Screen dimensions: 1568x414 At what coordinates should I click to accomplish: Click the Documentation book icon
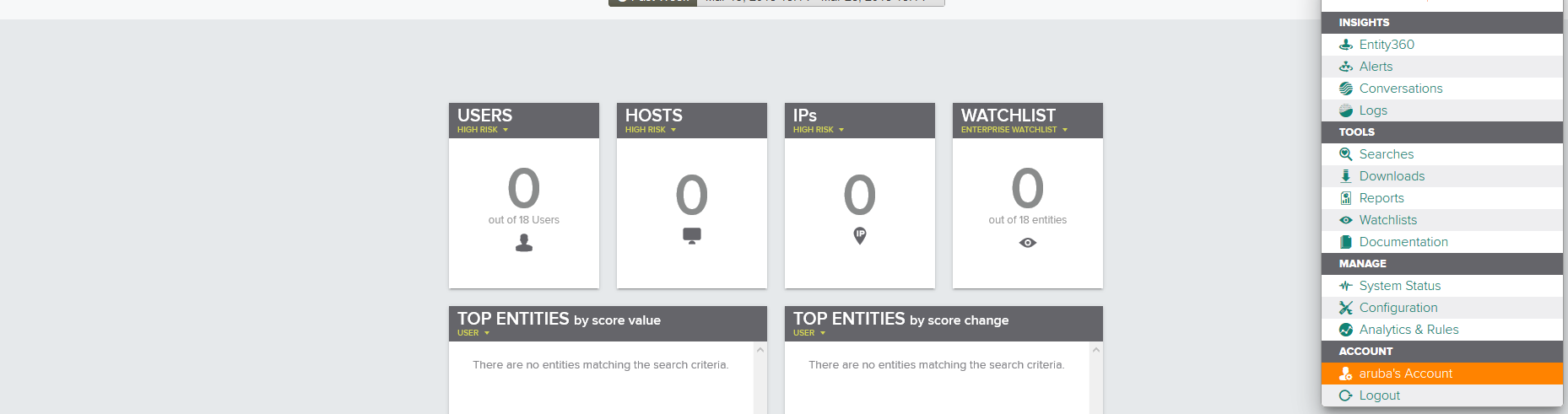click(1346, 242)
